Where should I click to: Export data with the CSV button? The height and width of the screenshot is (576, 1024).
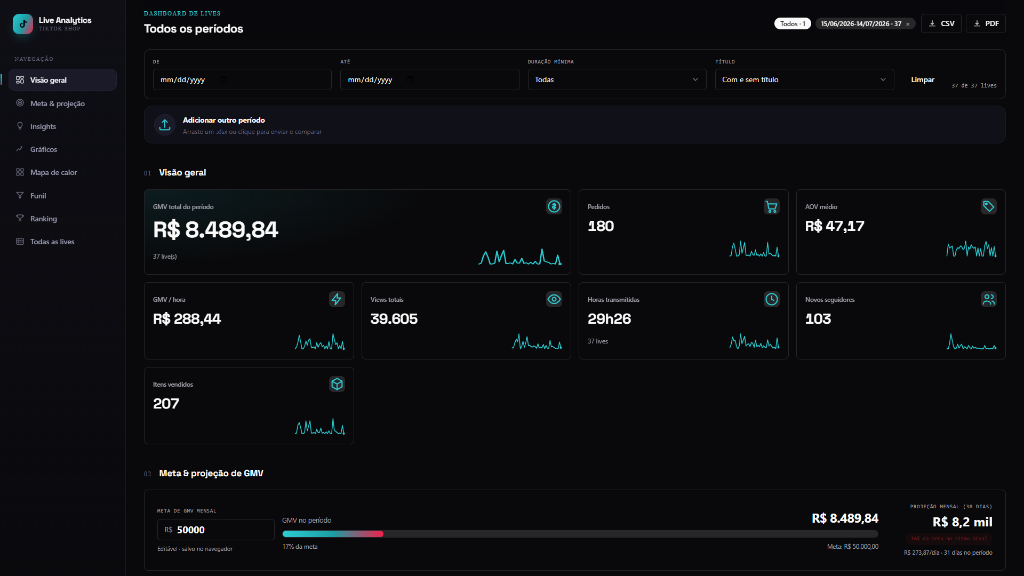pos(941,24)
